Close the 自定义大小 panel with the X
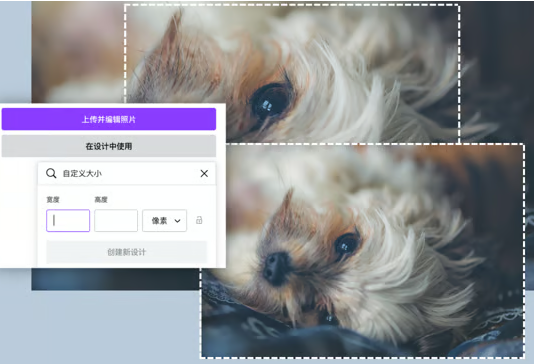 click(204, 173)
